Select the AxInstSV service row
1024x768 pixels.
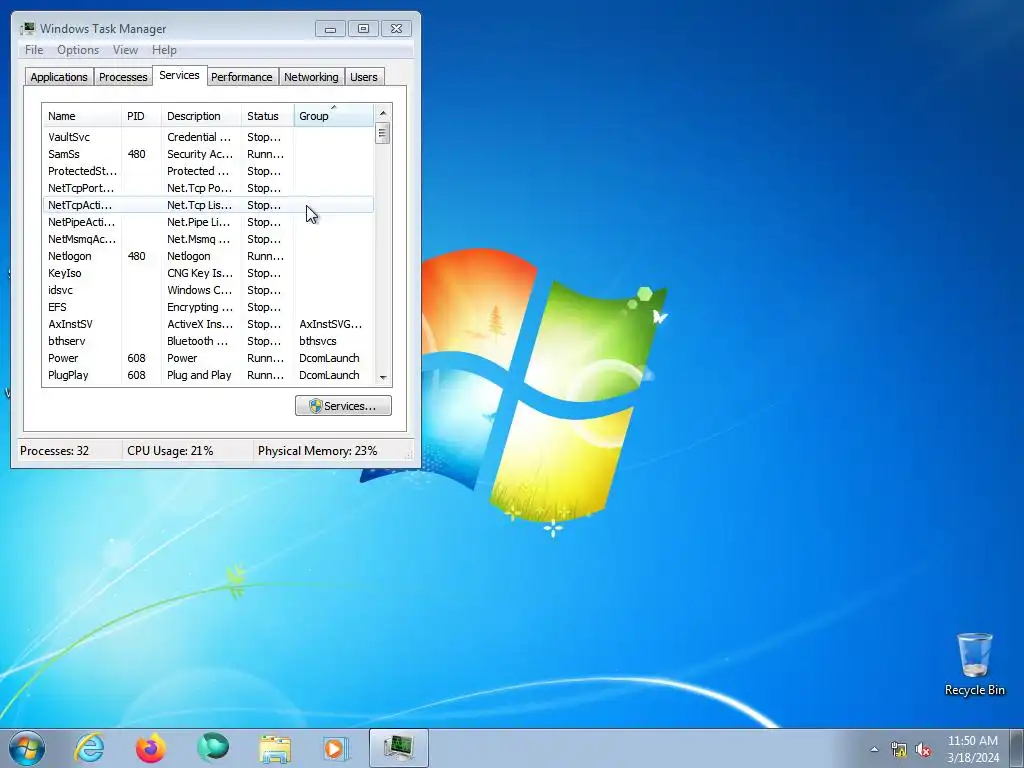[x=208, y=324]
